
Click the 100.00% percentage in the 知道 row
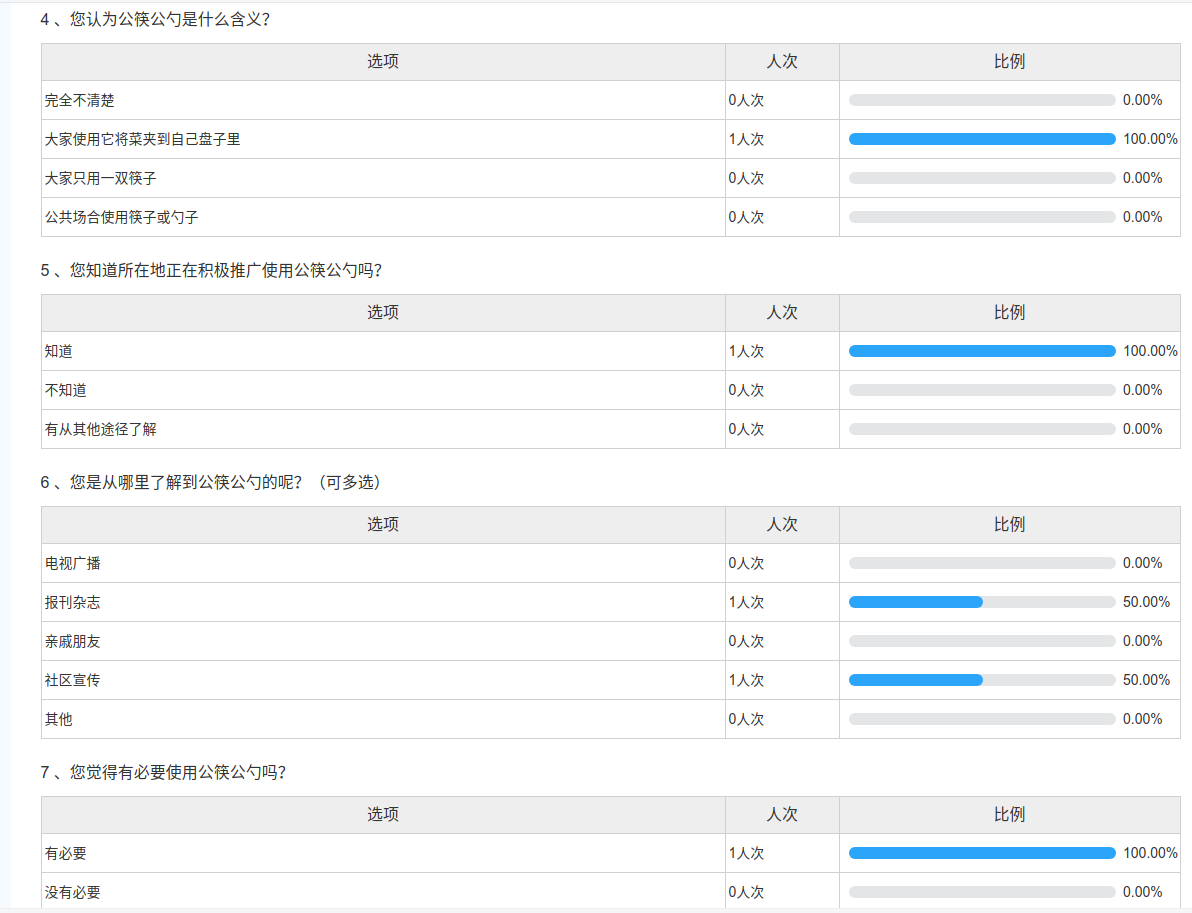1150,351
